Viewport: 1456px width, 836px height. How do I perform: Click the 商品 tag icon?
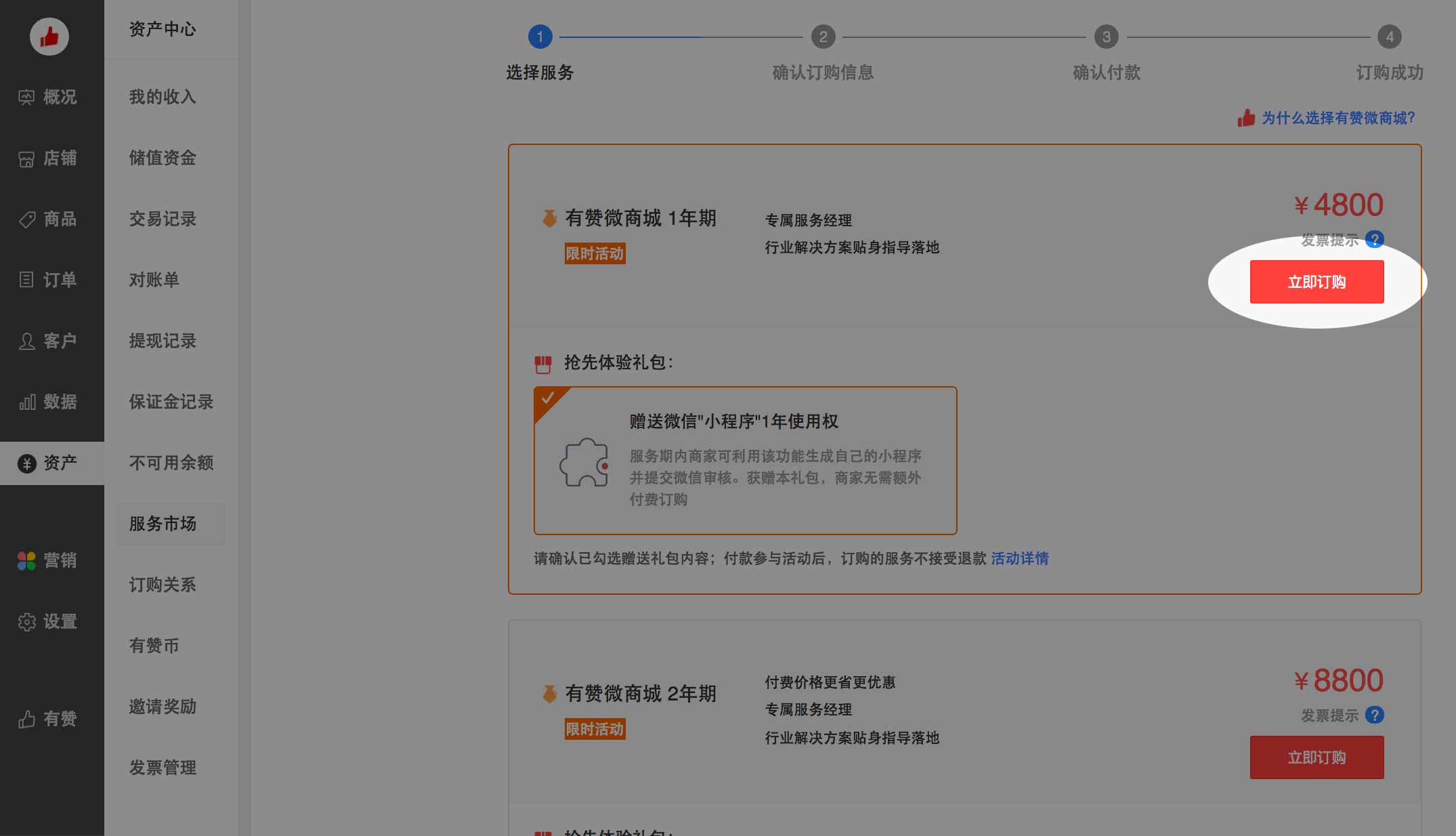pyautogui.click(x=26, y=220)
